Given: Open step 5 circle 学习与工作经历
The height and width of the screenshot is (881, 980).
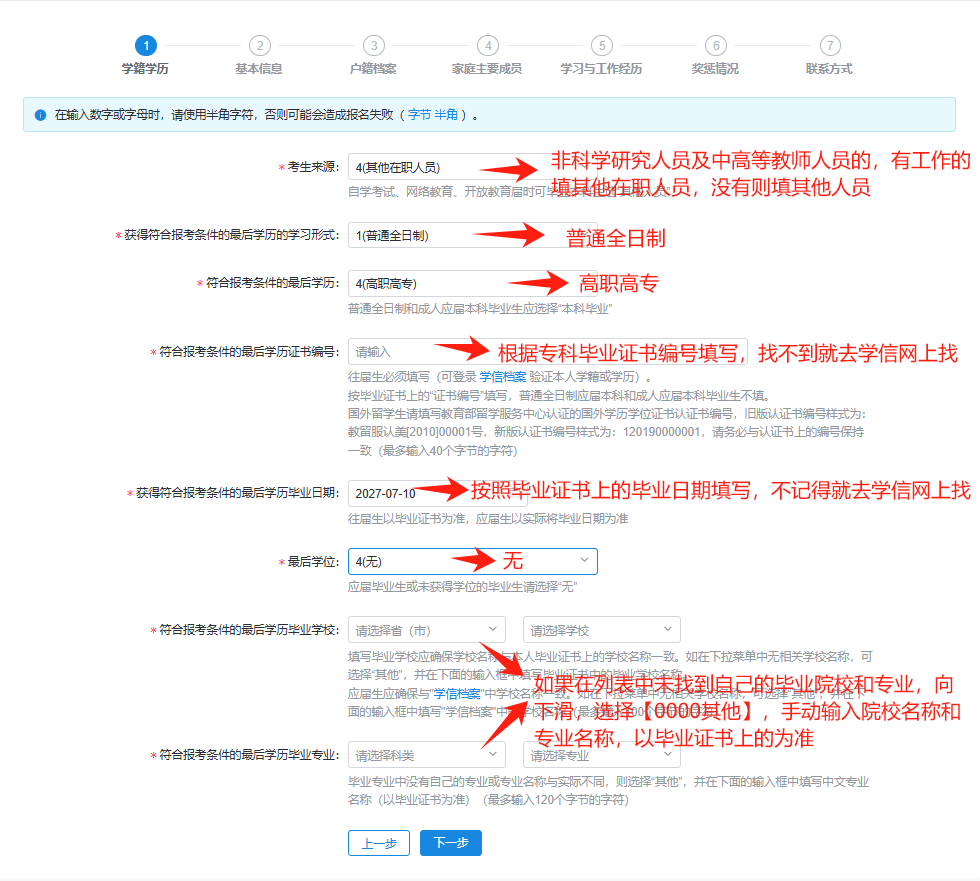Looking at the screenshot, I should pos(602,46).
